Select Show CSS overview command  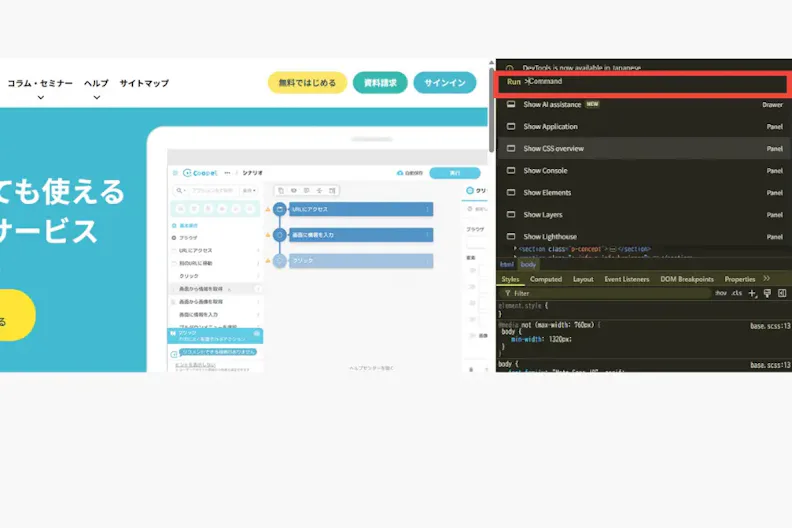pos(644,149)
